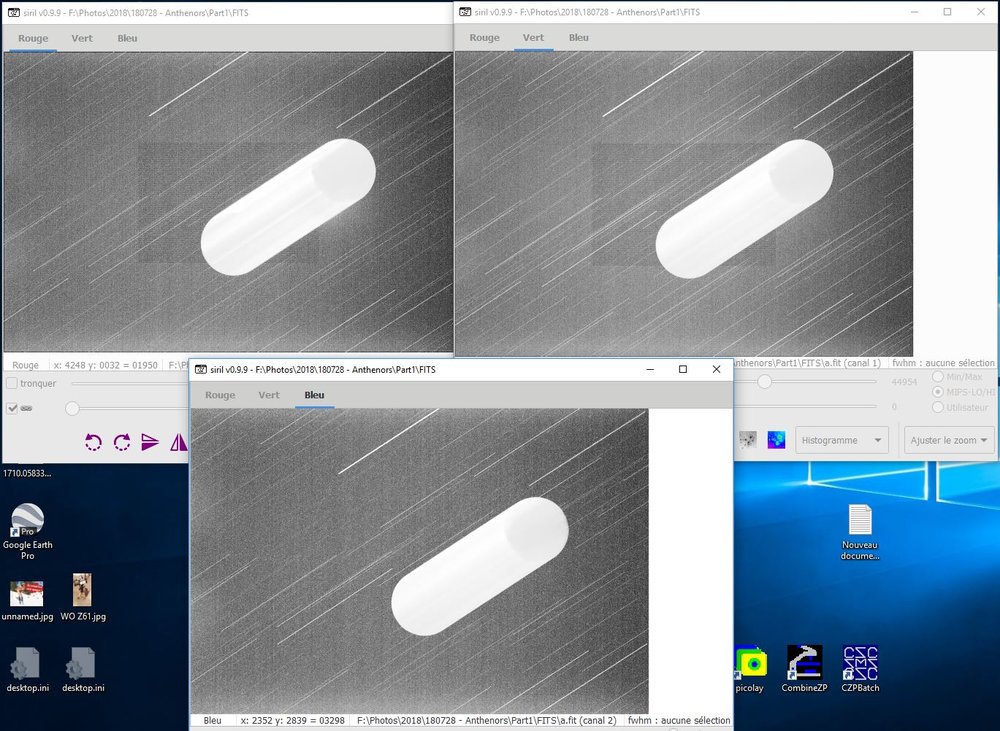Viewport: 1000px width, 731px height.
Task: Click 'a.fit (canal 1)' path in top-right status bar
Action: [x=807, y=363]
